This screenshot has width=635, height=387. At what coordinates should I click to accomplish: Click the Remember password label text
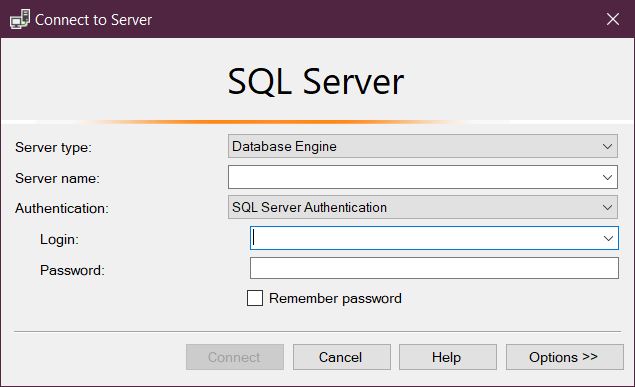335,298
